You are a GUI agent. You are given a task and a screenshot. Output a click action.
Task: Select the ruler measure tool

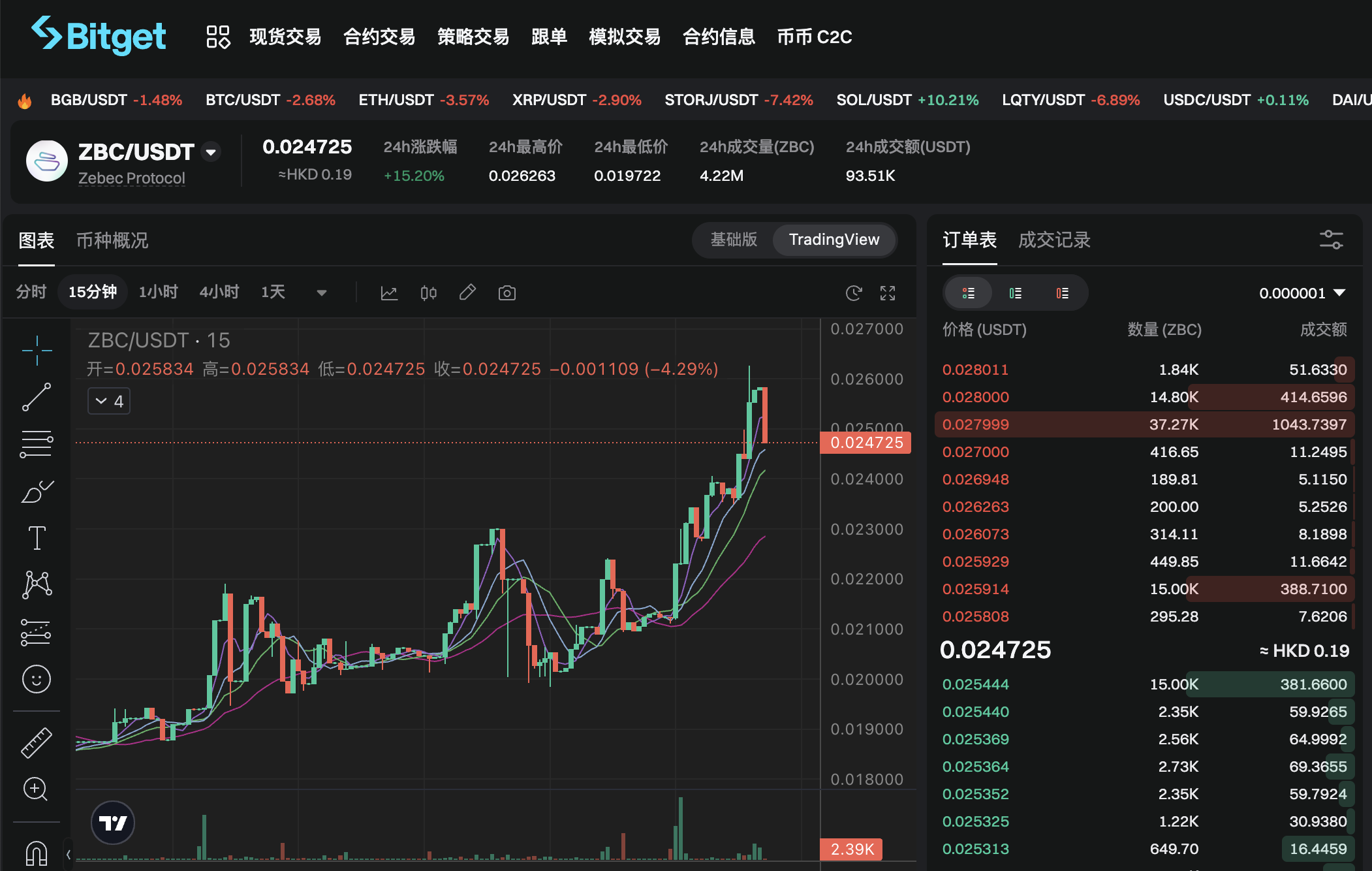point(37,742)
